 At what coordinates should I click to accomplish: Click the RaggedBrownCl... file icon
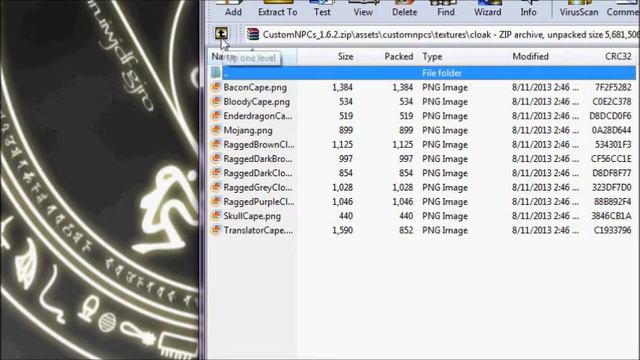216,144
